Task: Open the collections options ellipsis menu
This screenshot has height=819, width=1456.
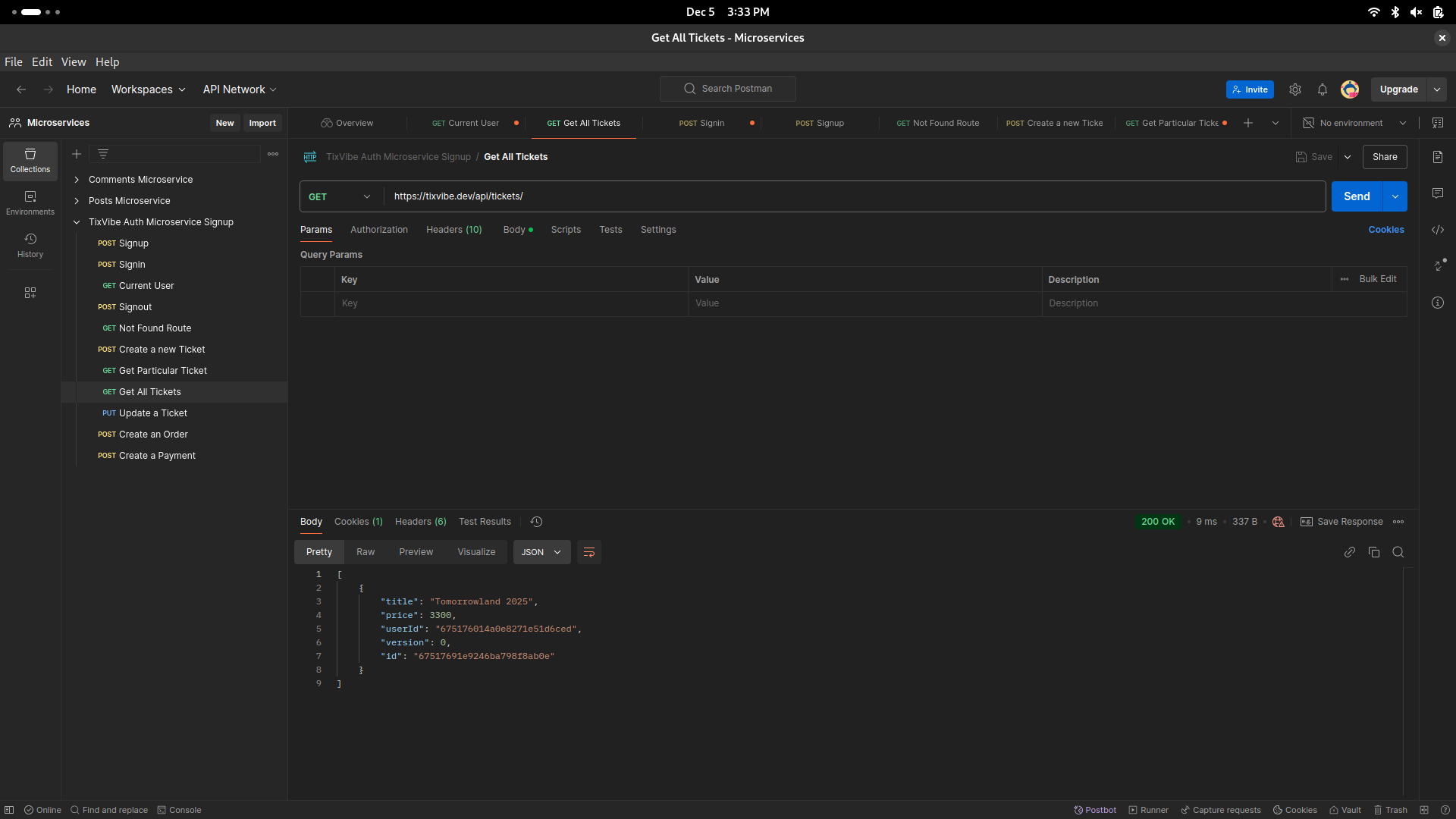Action: pyautogui.click(x=273, y=154)
